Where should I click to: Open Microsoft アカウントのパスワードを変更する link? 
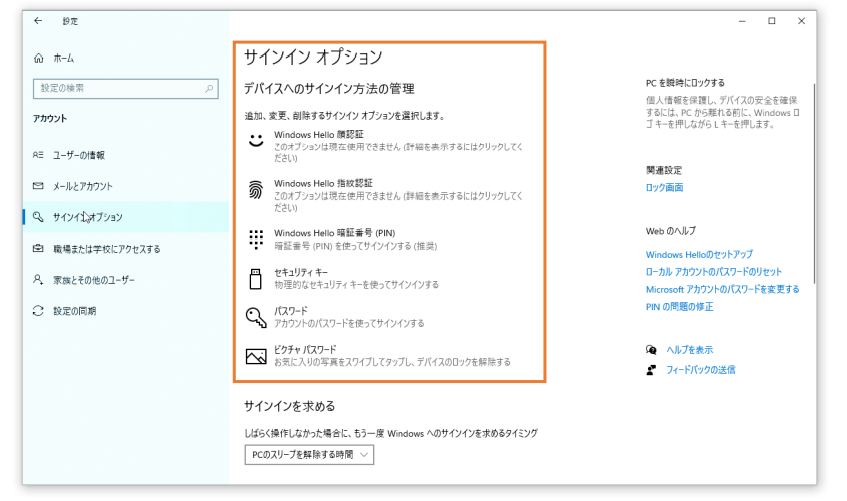pyautogui.click(x=722, y=289)
